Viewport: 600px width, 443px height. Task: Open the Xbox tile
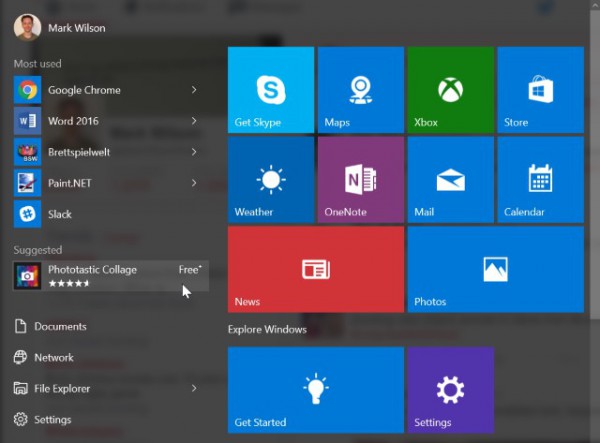coord(450,90)
